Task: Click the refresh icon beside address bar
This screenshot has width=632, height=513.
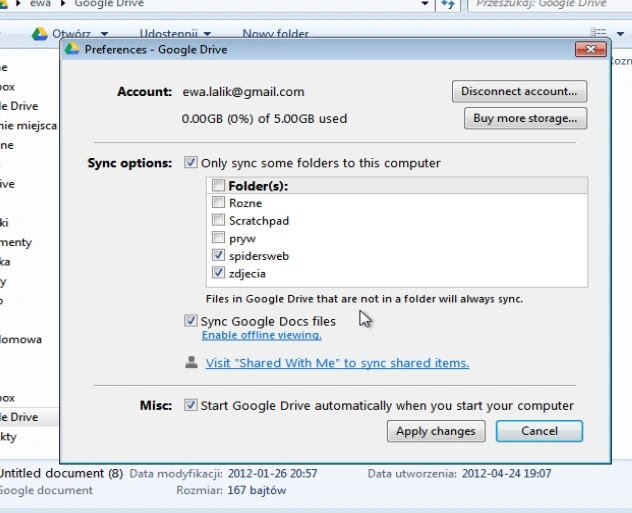Action: (448, 4)
